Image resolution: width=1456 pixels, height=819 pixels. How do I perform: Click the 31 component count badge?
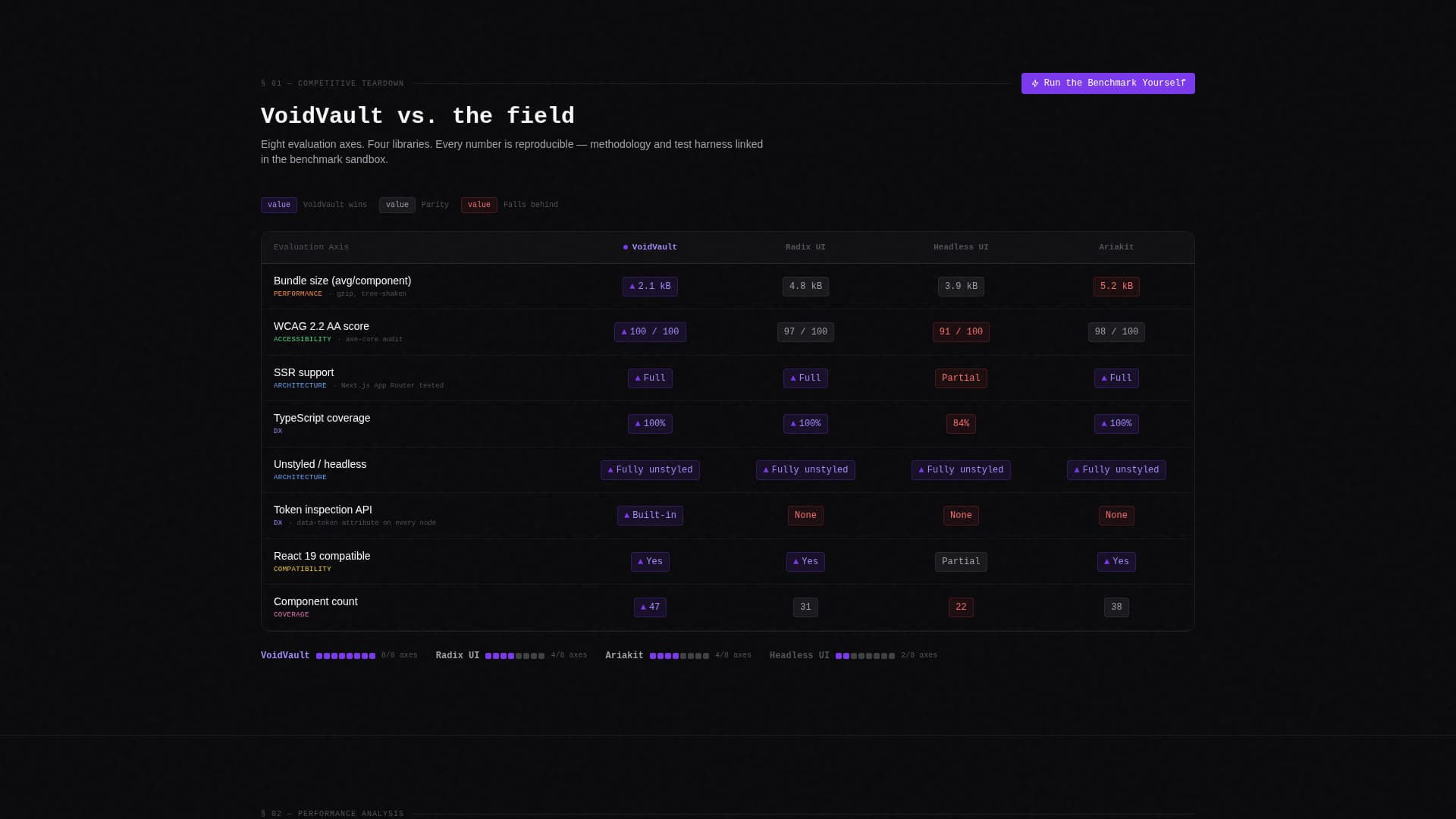coord(805,607)
